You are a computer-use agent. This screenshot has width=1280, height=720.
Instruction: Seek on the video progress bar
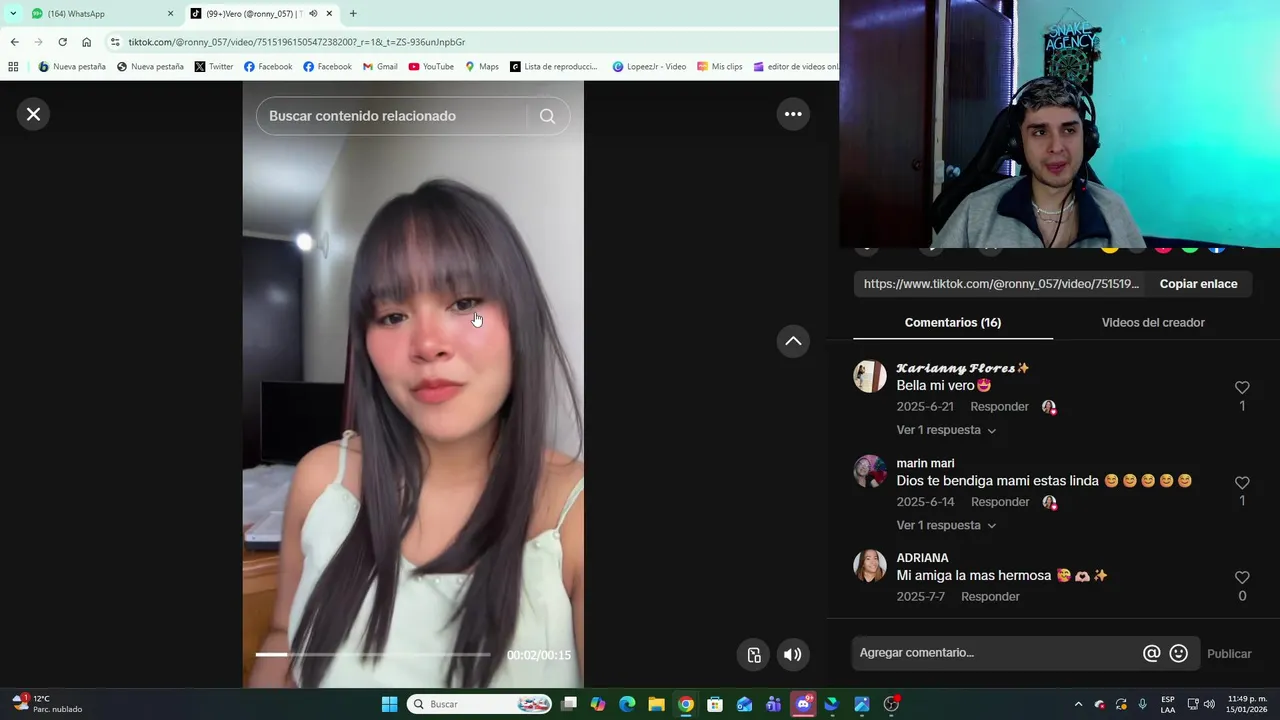[372, 654]
